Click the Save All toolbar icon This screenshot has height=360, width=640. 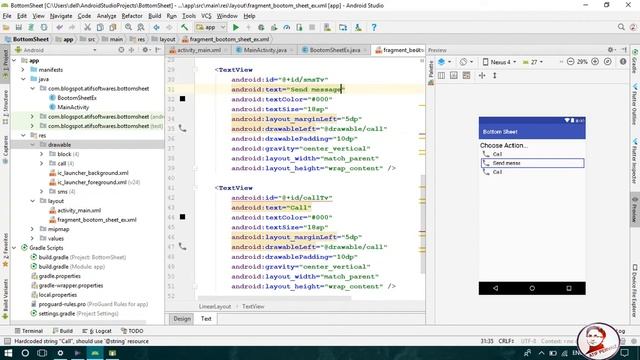pyautogui.click(x=18, y=27)
